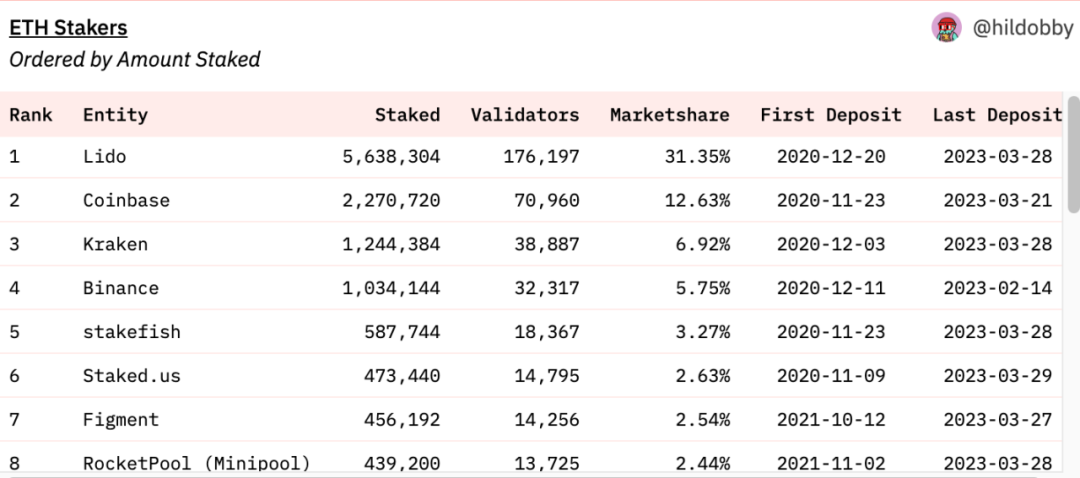Click the Kraken row entity name

115,245
